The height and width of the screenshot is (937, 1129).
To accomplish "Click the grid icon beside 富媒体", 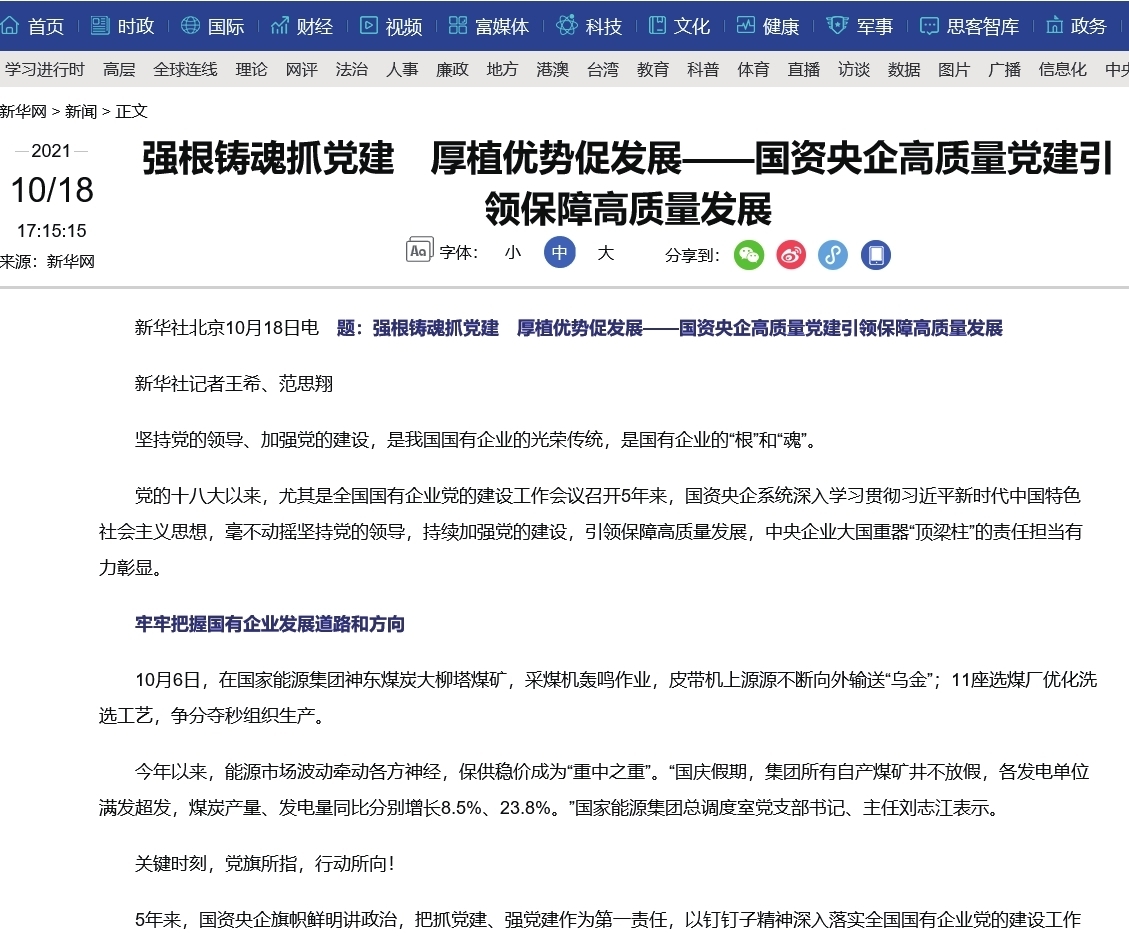I will click(458, 26).
